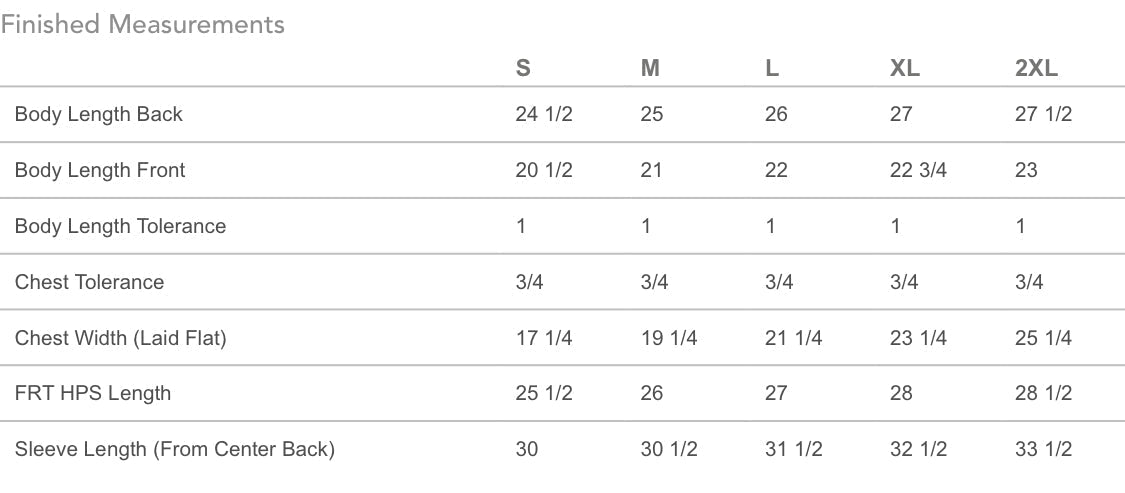Click Sleeve Length (From Center Back) label
Screen dimensions: 1125x493
point(175,449)
